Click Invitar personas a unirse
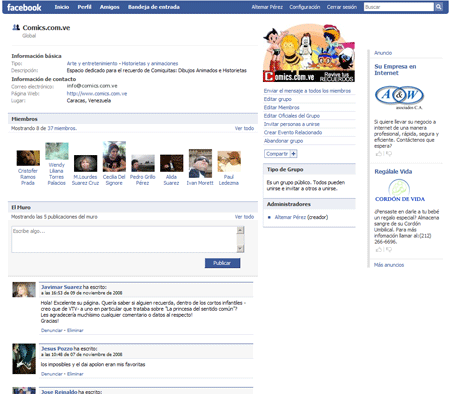The width and height of the screenshot is (450, 394). [292, 124]
